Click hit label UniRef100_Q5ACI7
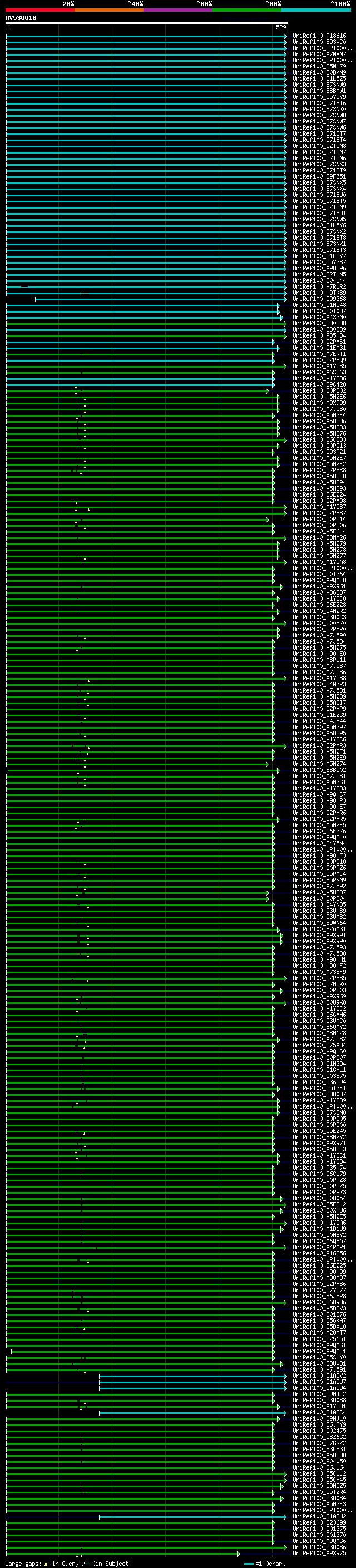Image resolution: width=356 pixels, height=1568 pixels. click(319, 703)
